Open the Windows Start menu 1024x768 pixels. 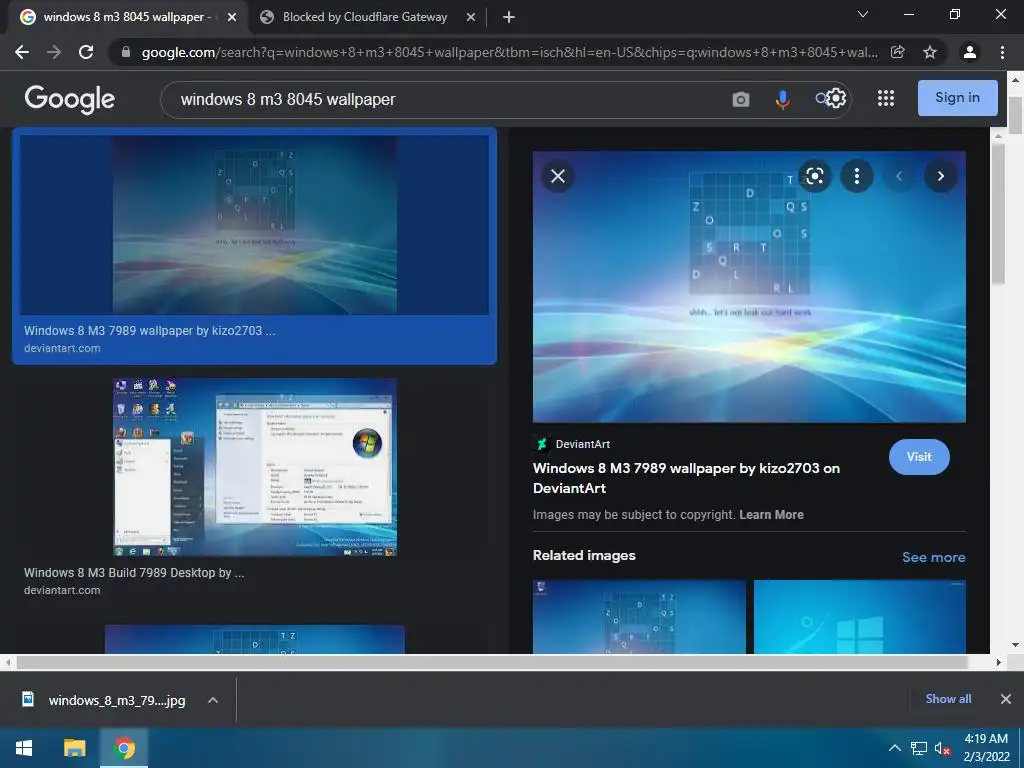pos(24,748)
